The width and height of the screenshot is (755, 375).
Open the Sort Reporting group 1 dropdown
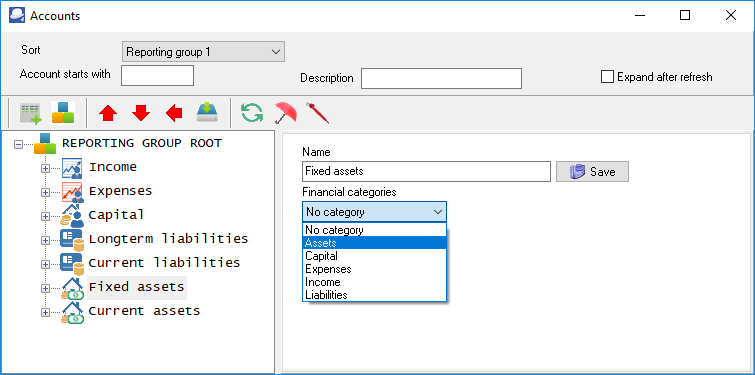[x=203, y=52]
